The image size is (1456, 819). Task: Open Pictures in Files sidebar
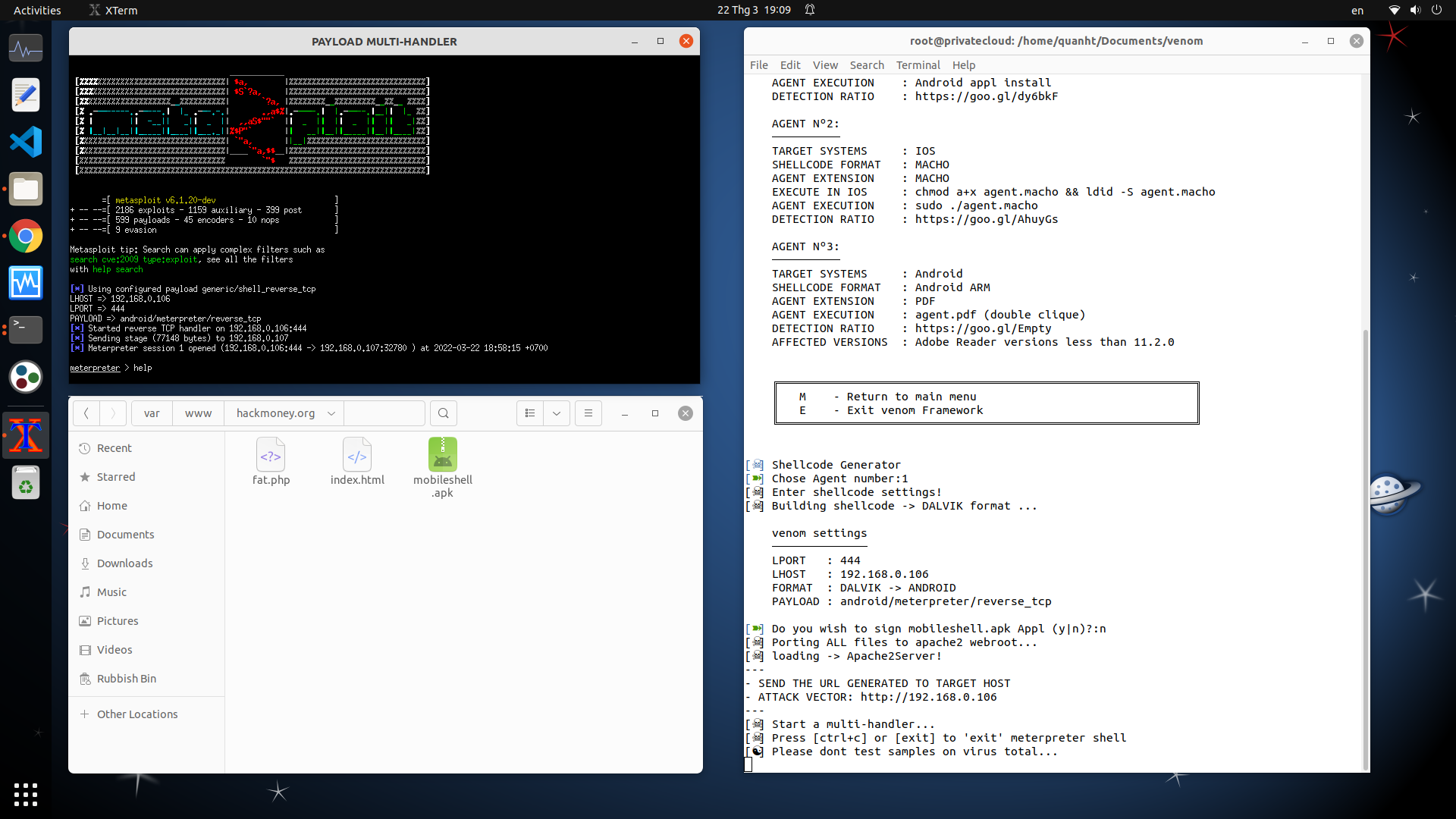pyautogui.click(x=147, y=621)
